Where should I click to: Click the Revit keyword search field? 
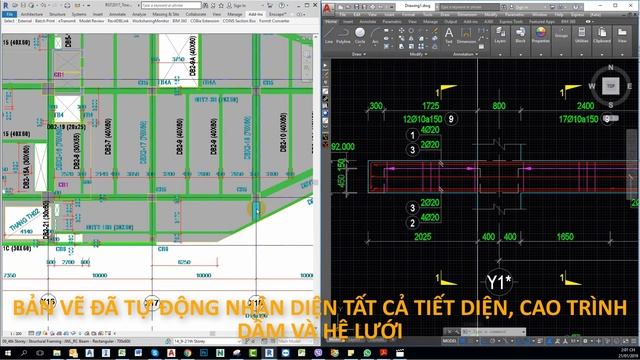pyautogui.click(x=171, y=6)
